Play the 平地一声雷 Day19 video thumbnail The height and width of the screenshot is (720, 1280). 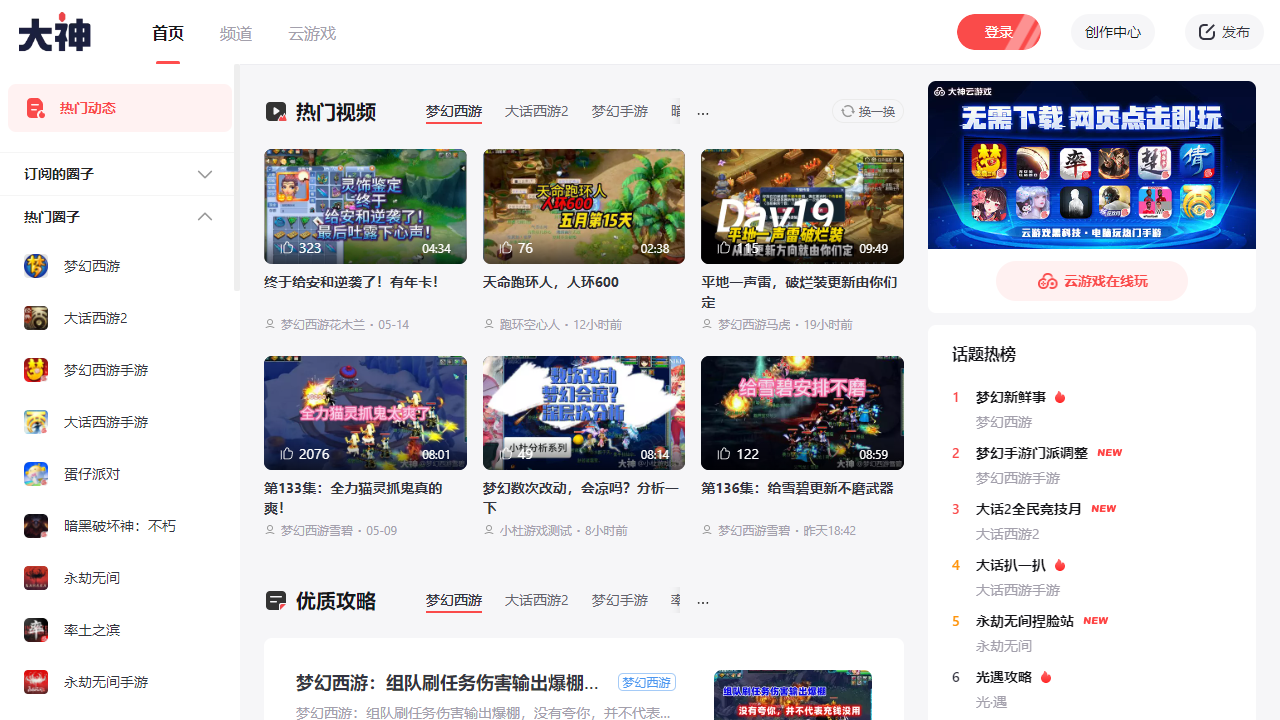coord(802,206)
